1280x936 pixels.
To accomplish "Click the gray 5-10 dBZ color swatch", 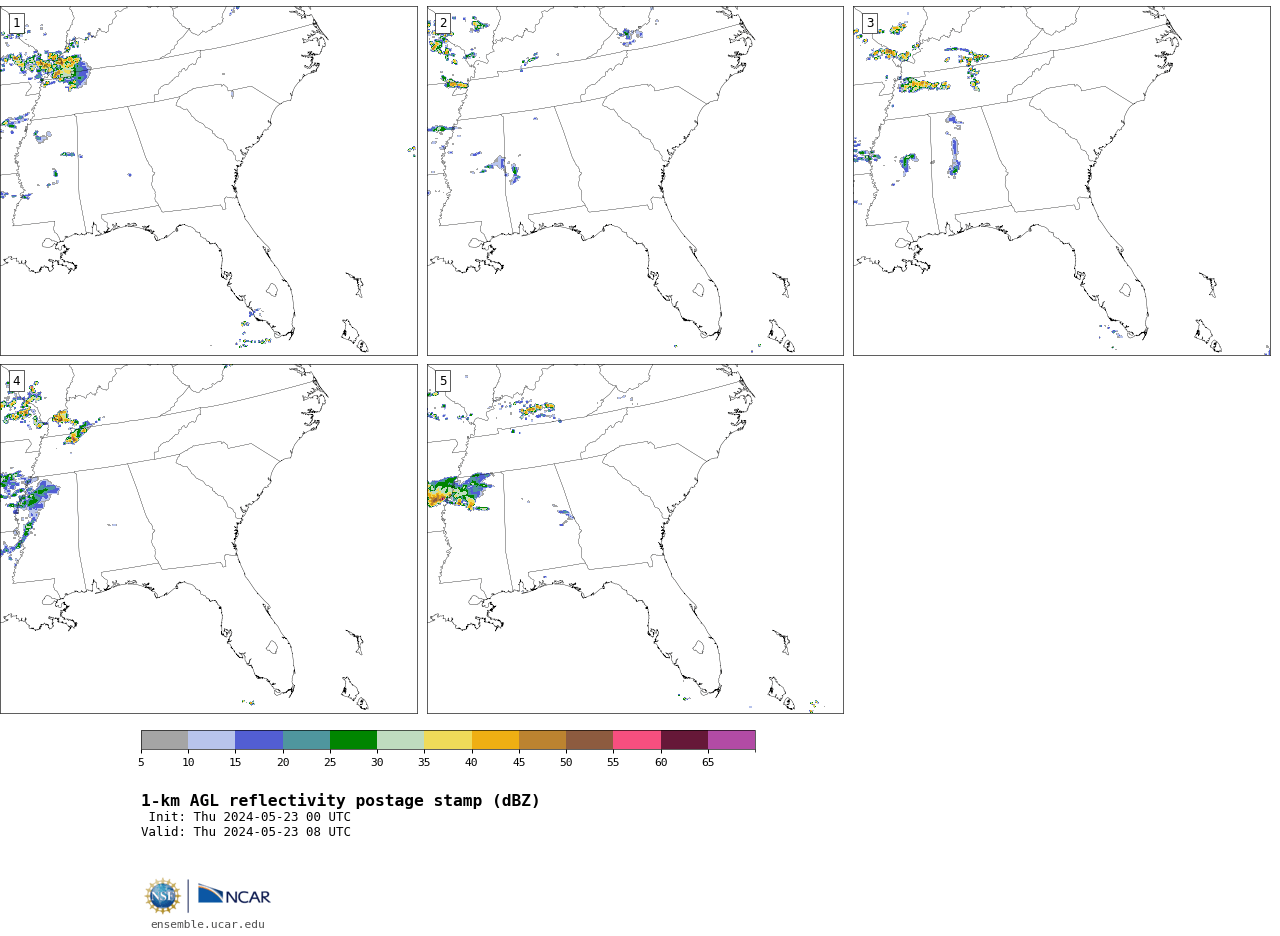I will [164, 740].
